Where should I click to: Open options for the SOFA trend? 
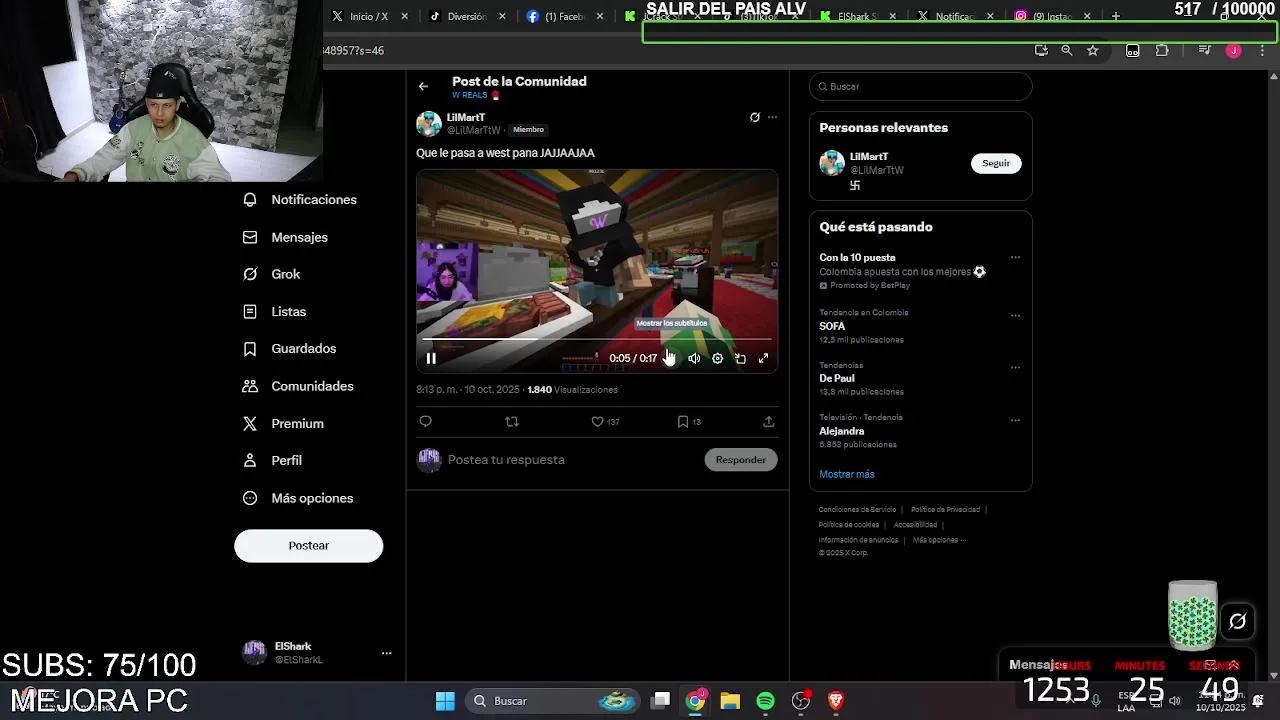coord(1015,316)
